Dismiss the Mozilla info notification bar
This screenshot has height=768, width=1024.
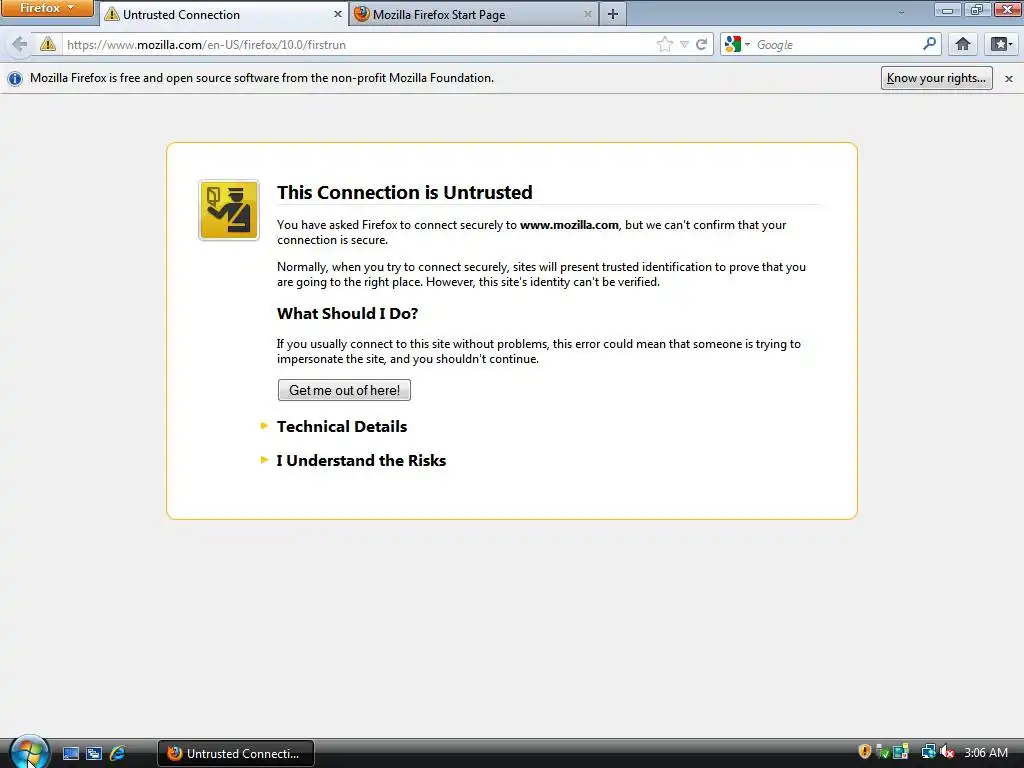[1008, 78]
